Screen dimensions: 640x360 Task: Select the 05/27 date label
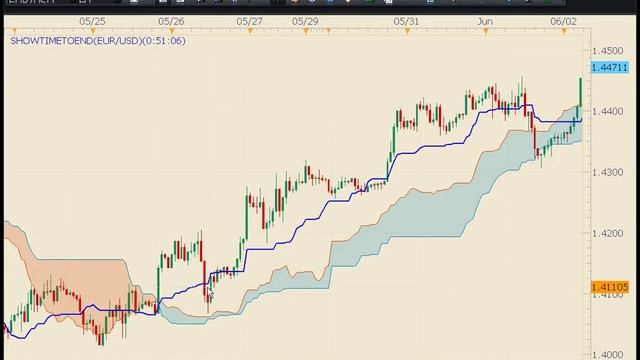pos(249,21)
